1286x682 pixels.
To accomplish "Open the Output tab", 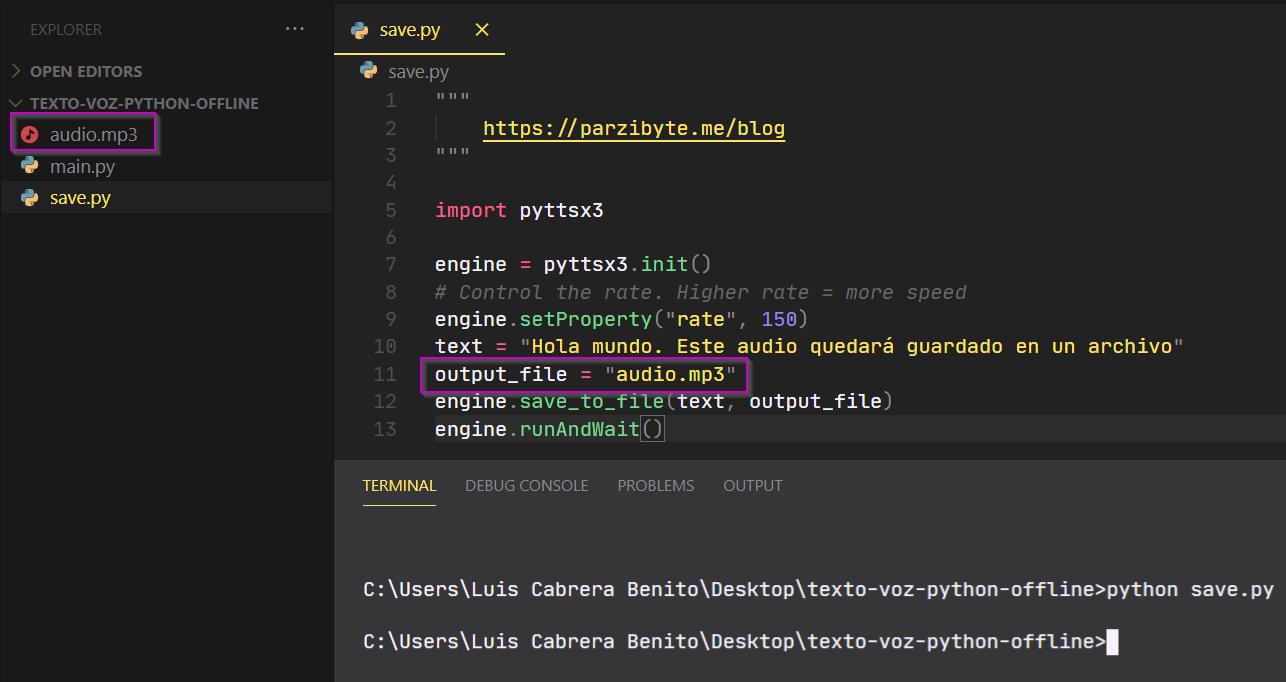I will pyautogui.click(x=752, y=485).
